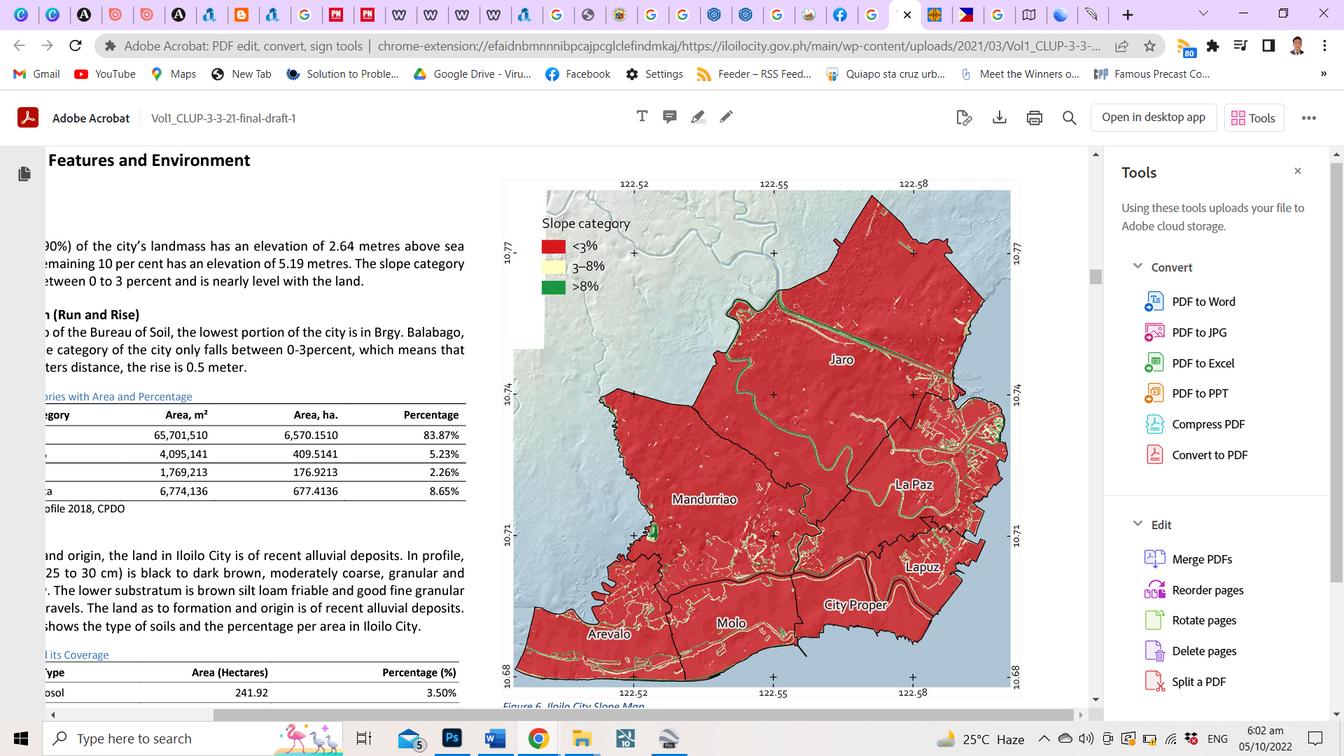The width and height of the screenshot is (1344, 756).
Task: Open the page thumbnails sidebar icon
Action: (x=24, y=174)
